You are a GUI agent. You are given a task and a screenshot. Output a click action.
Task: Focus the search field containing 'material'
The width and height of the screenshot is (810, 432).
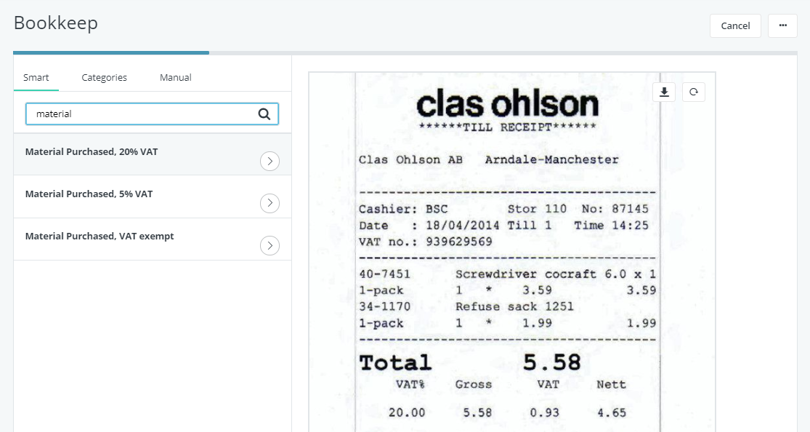click(152, 114)
